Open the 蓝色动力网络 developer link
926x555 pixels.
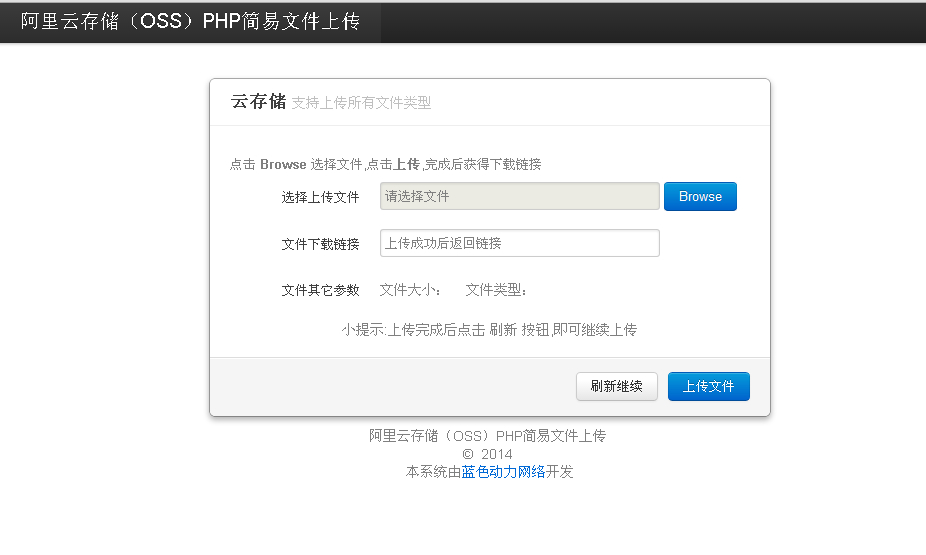(x=503, y=472)
